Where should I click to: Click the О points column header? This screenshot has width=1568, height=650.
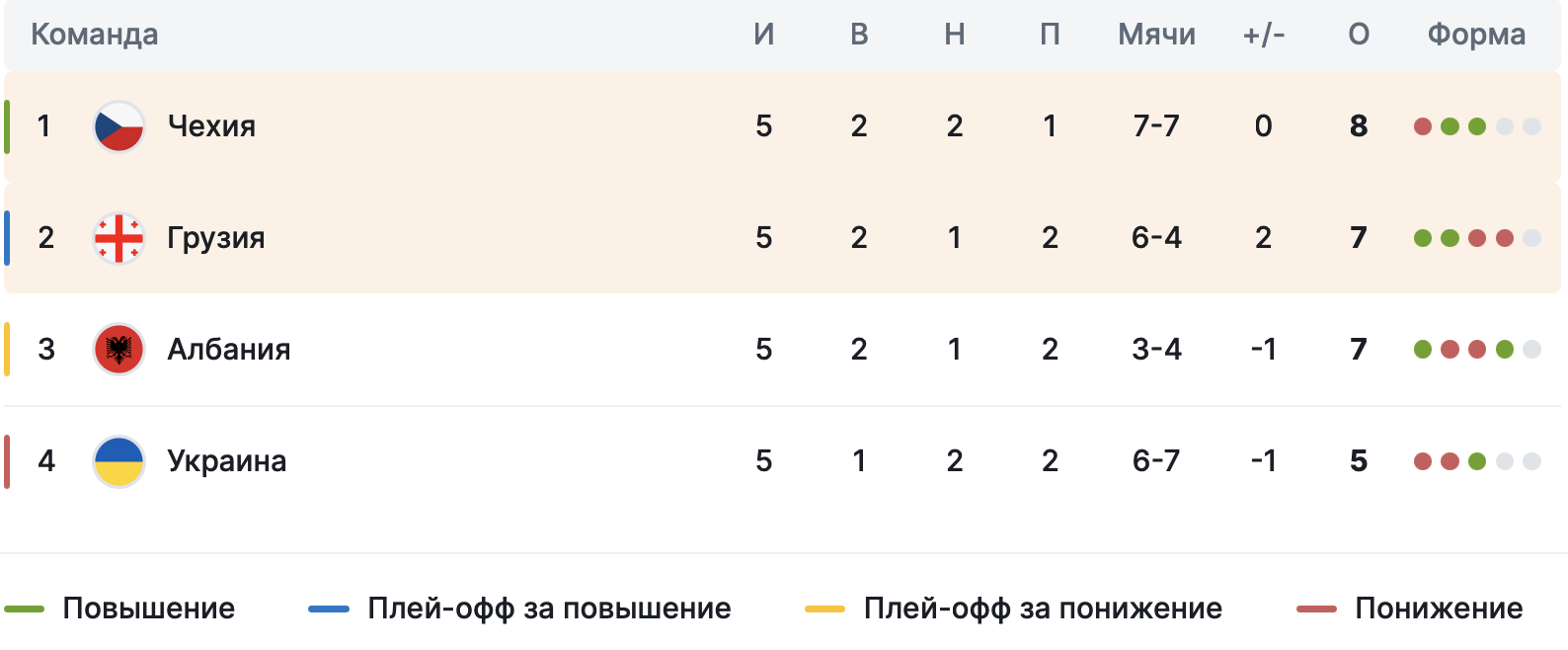point(1359,35)
